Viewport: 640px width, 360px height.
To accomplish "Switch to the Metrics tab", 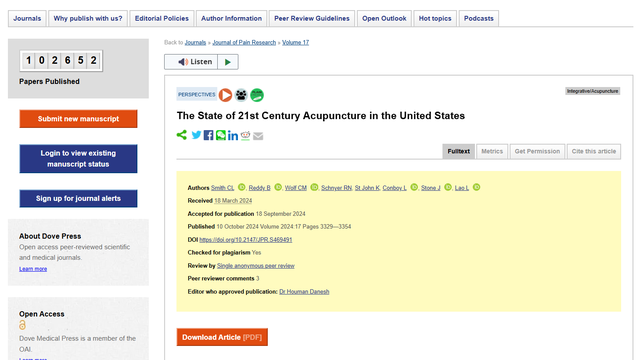I will [492, 151].
